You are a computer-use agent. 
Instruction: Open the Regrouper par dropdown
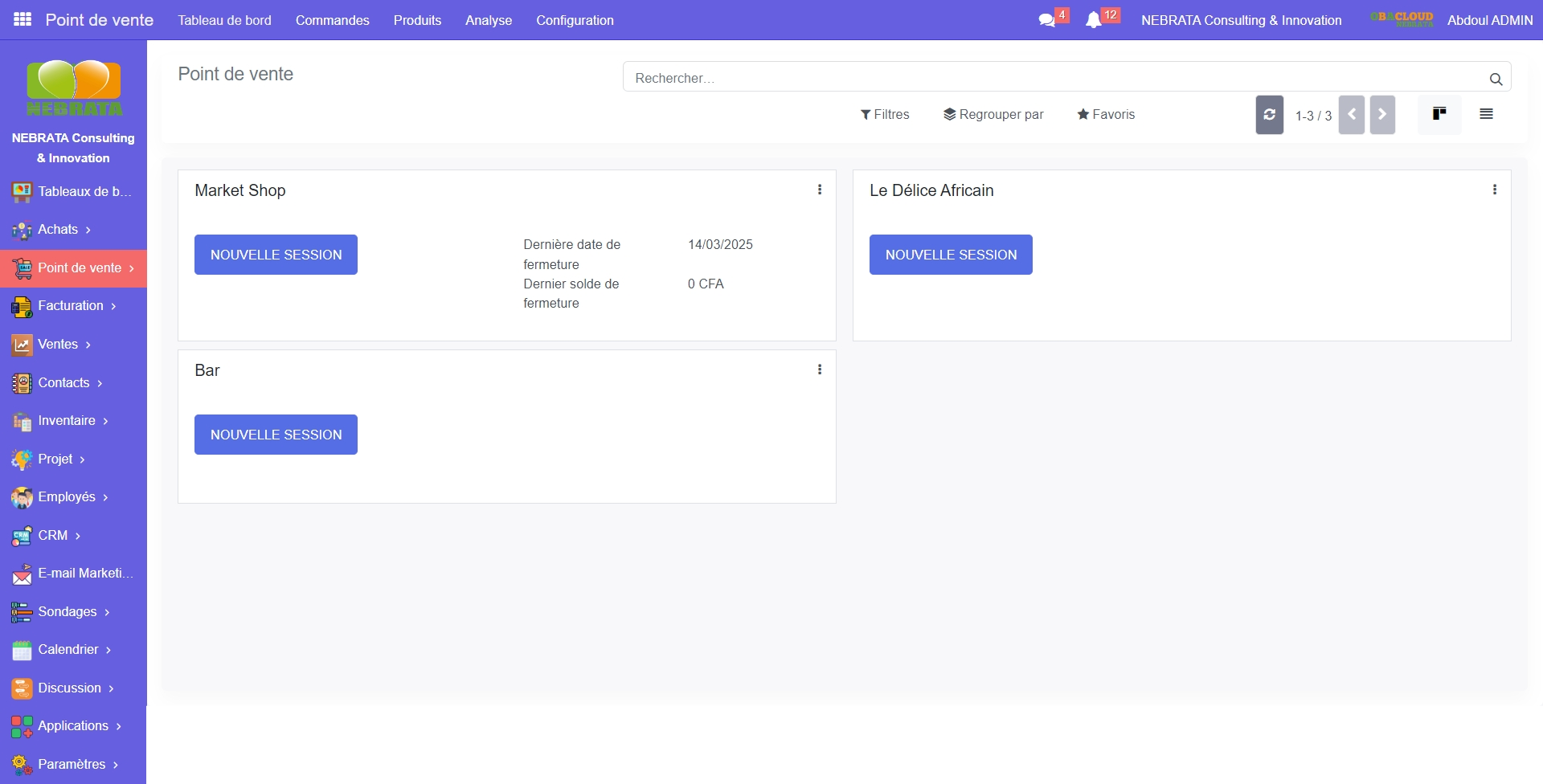[993, 114]
